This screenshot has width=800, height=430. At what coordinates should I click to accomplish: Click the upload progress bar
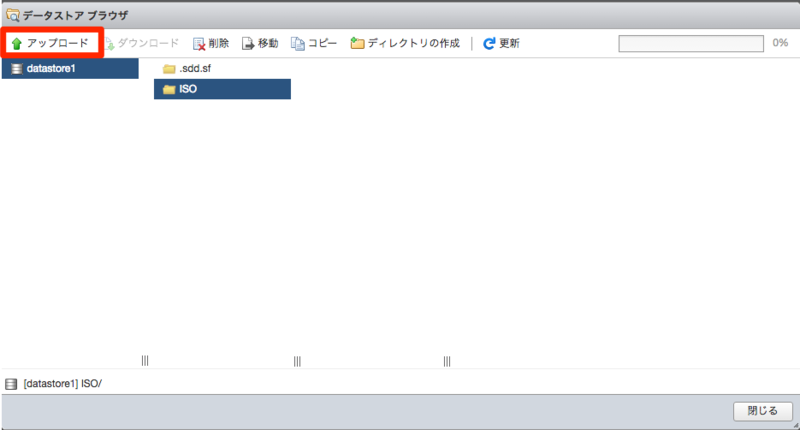[691, 43]
